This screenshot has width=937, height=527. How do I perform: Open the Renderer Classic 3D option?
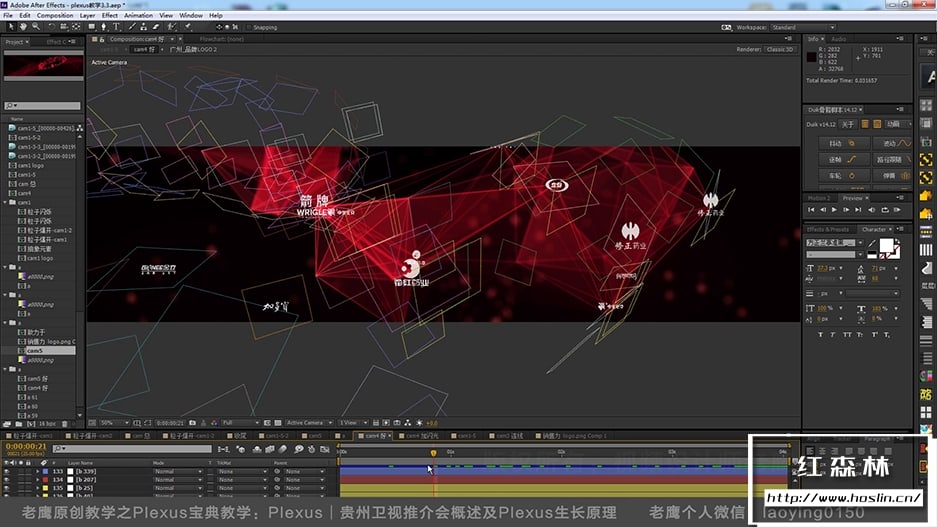tap(780, 50)
